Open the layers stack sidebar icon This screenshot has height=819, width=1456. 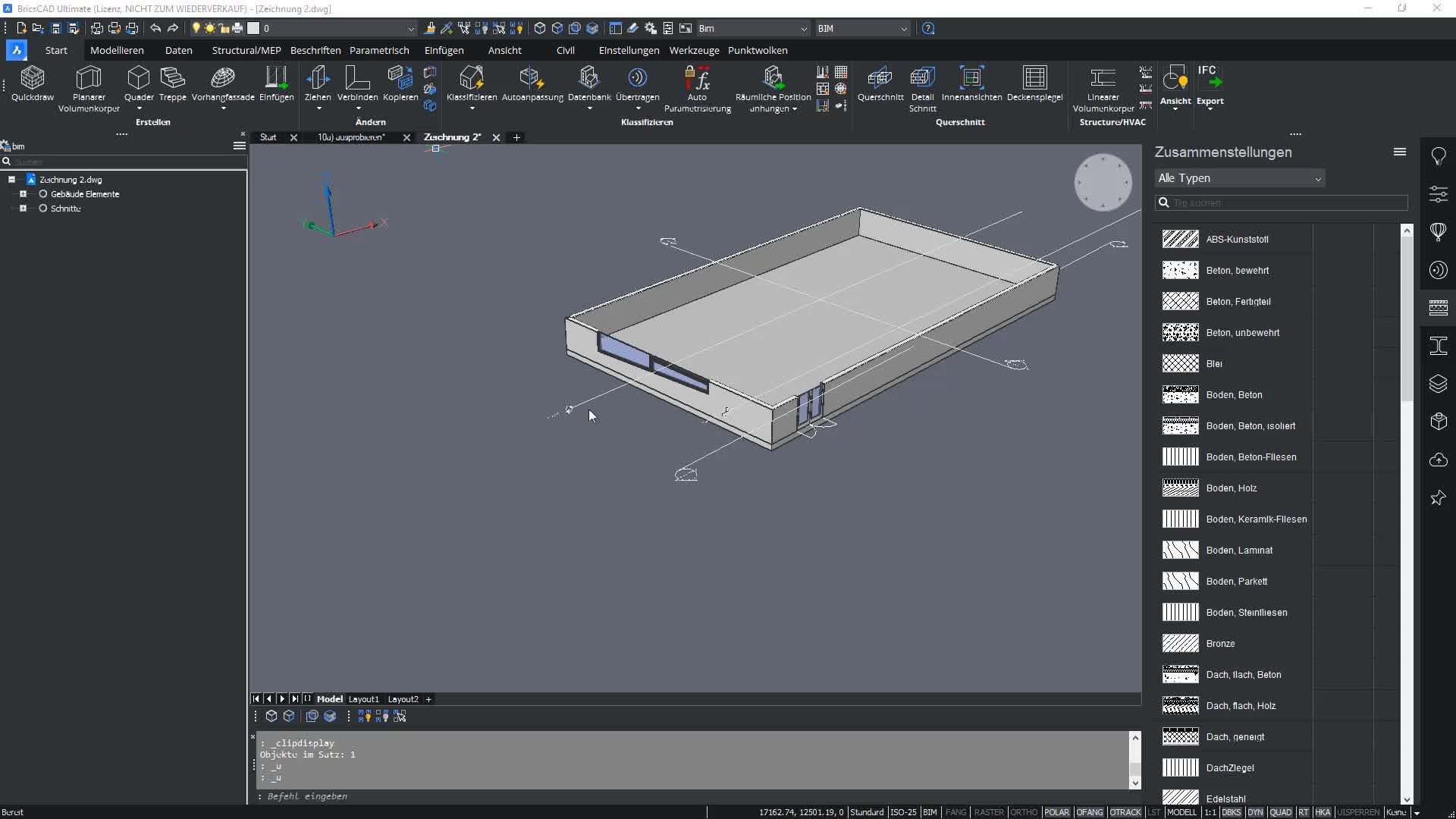(x=1439, y=384)
